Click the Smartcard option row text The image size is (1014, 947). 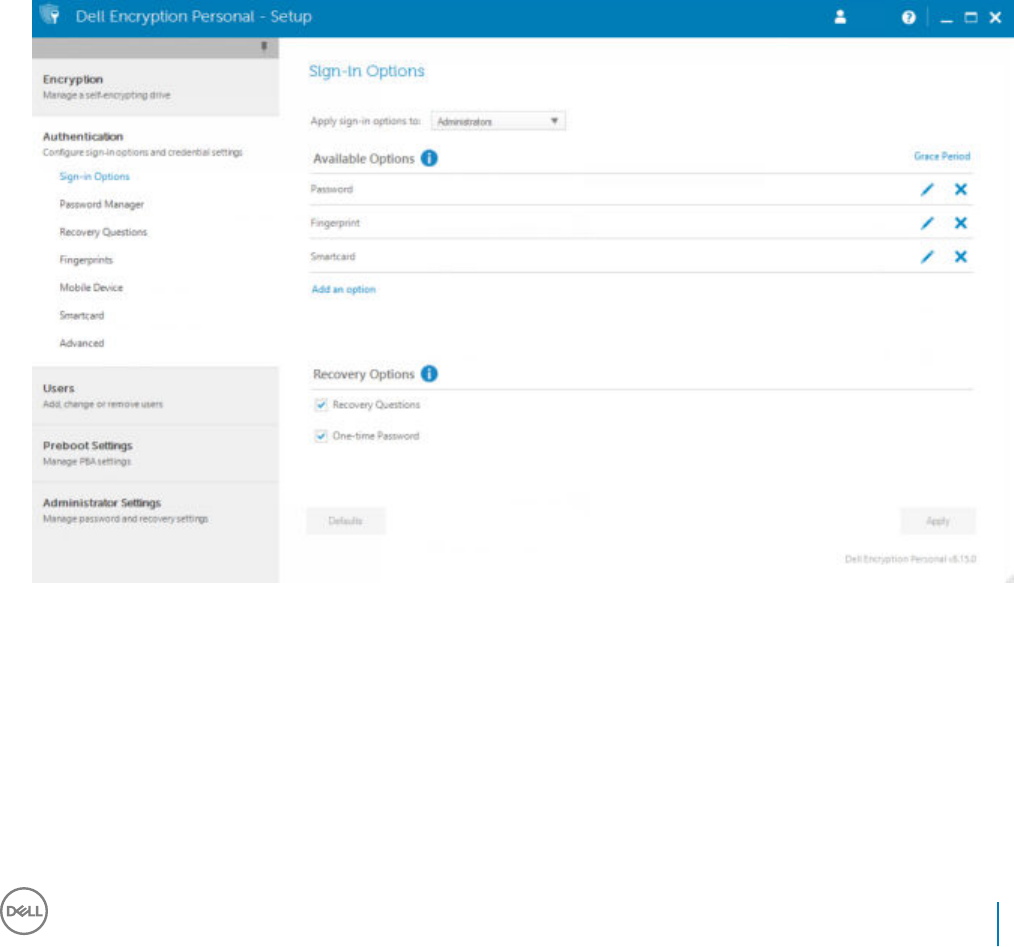tap(333, 257)
